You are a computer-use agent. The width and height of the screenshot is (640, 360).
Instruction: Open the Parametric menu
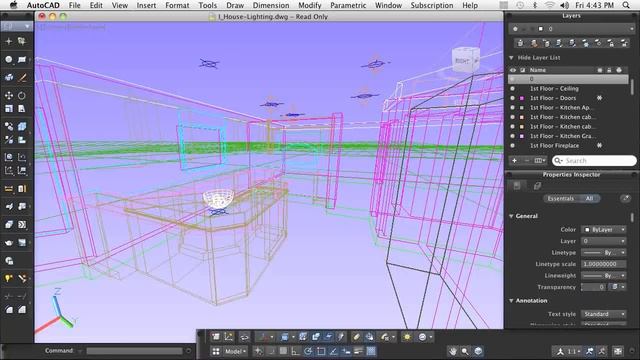(348, 5)
